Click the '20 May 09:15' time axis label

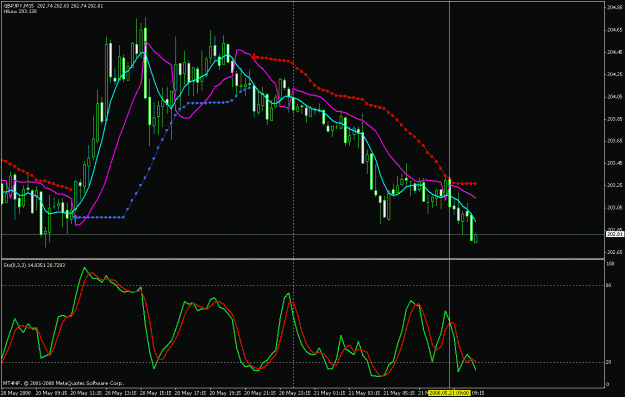coord(51,393)
